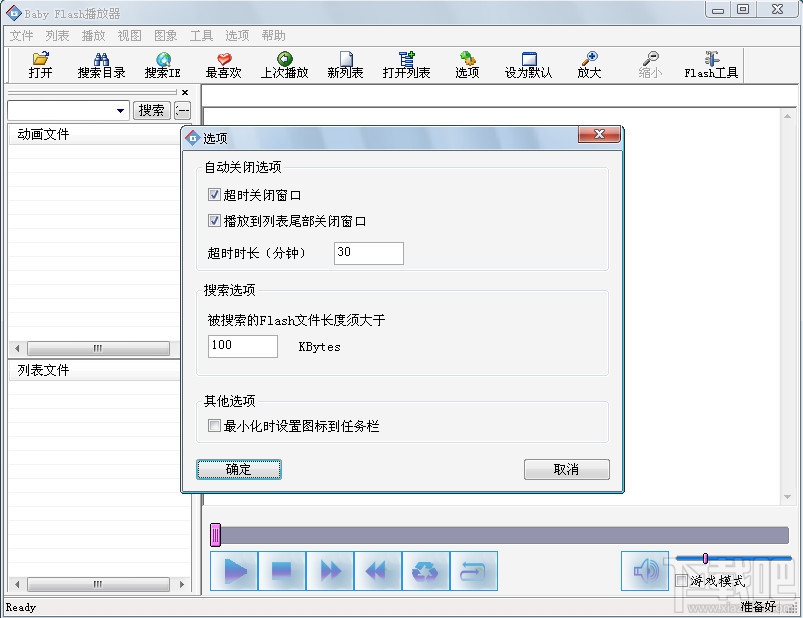This screenshot has height=618, width=803.
Task: Click the rewind playback button
Action: 377,571
